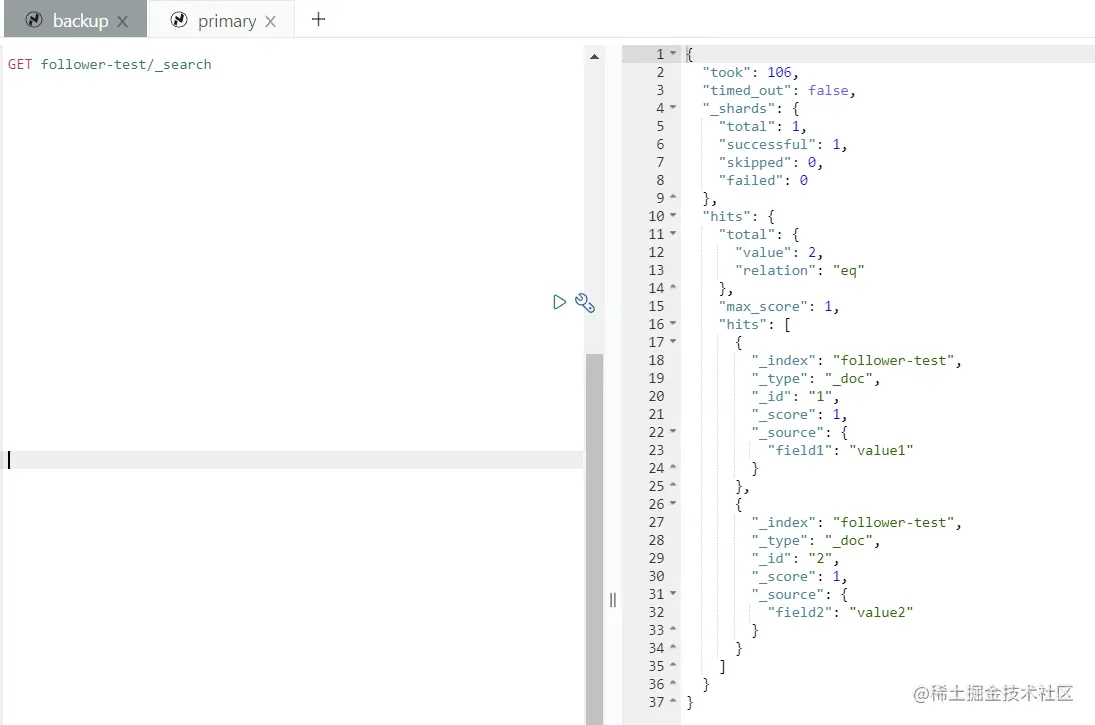Viewport: 1095px width, 725px height.
Task: Fold the final brace at line 37
Action: coord(673,702)
